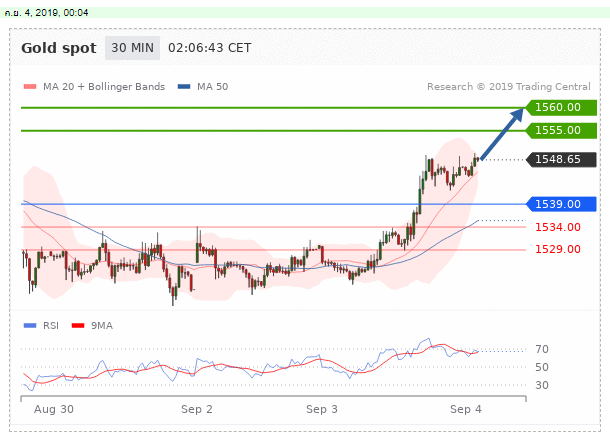Click the MA 50 blue legend swatch
This screenshot has width=610, height=441.
(184, 87)
